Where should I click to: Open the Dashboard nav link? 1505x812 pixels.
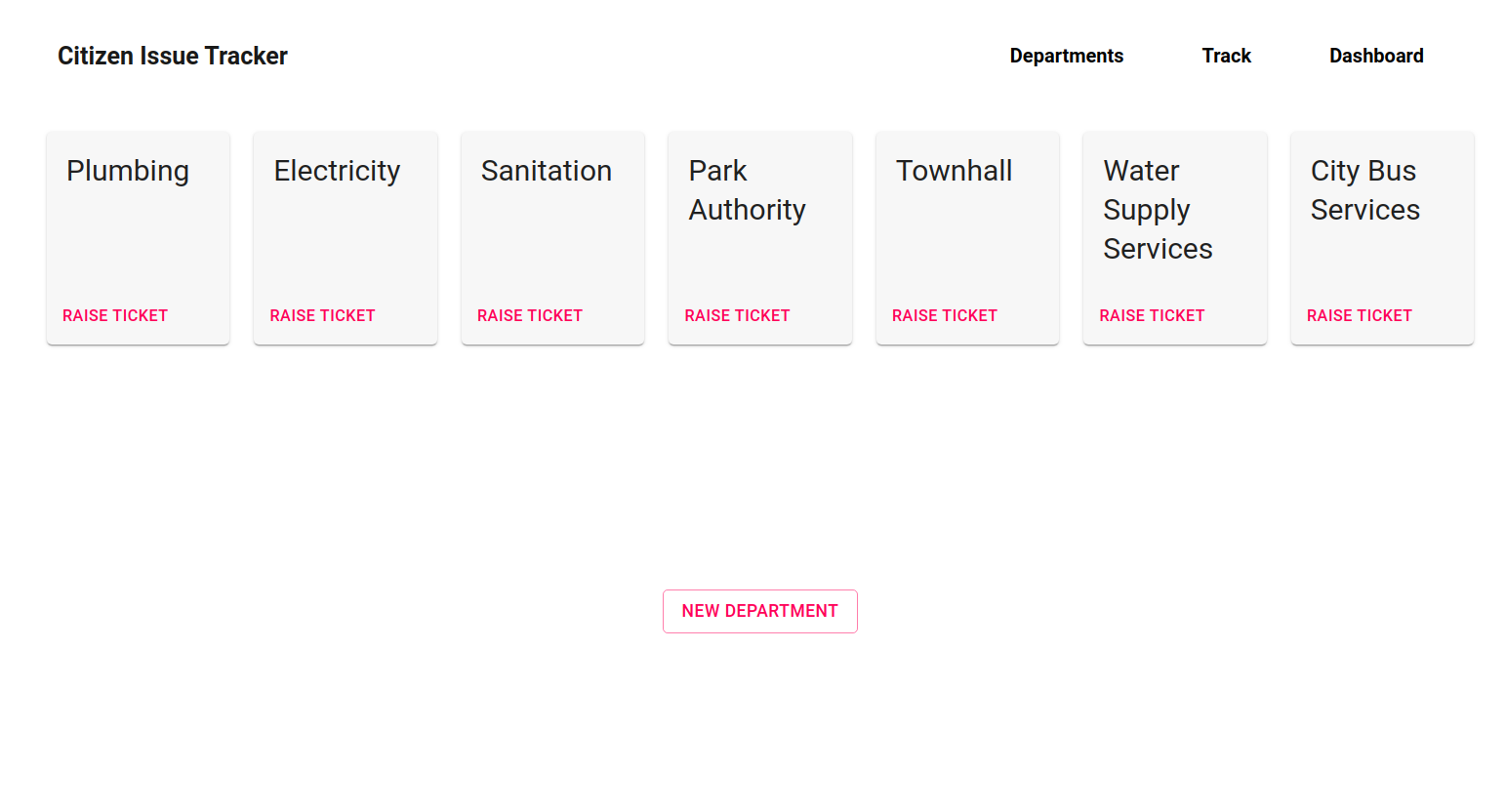(x=1376, y=56)
